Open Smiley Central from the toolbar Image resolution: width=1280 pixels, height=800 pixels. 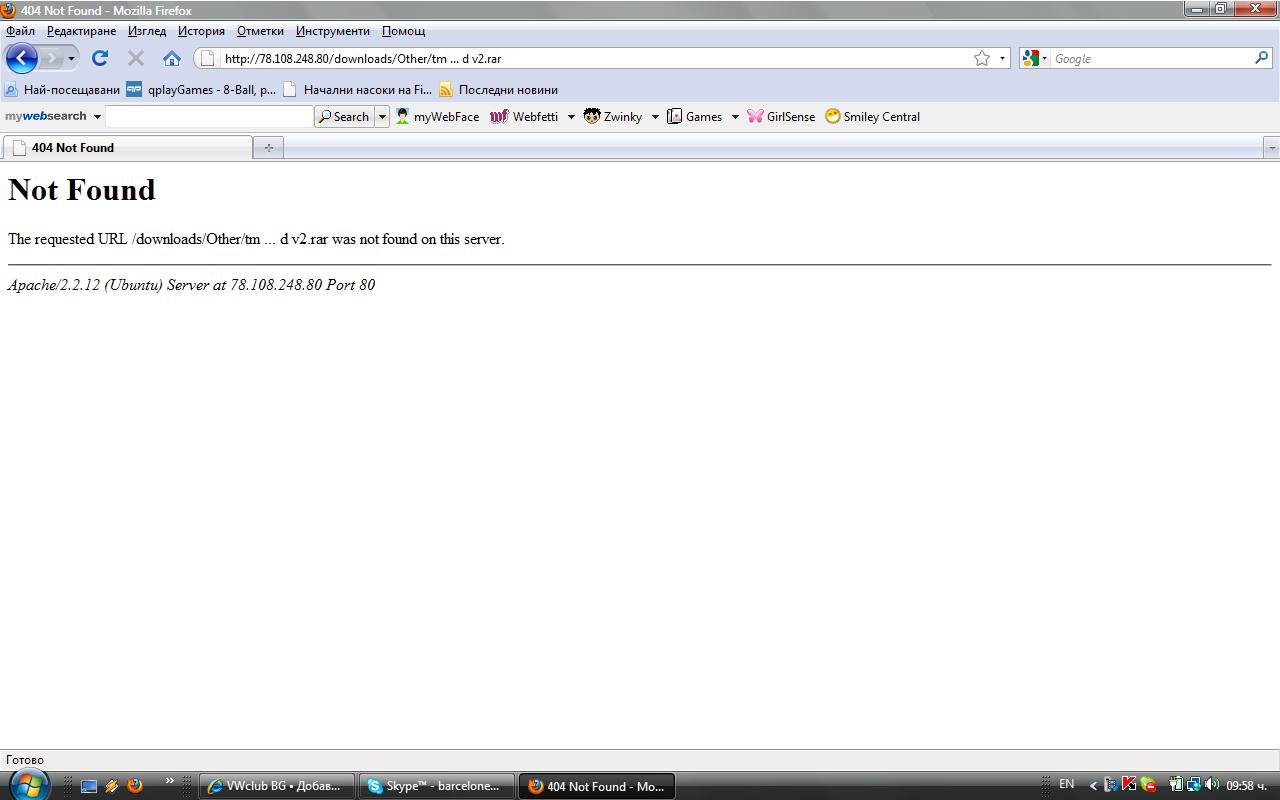872,117
